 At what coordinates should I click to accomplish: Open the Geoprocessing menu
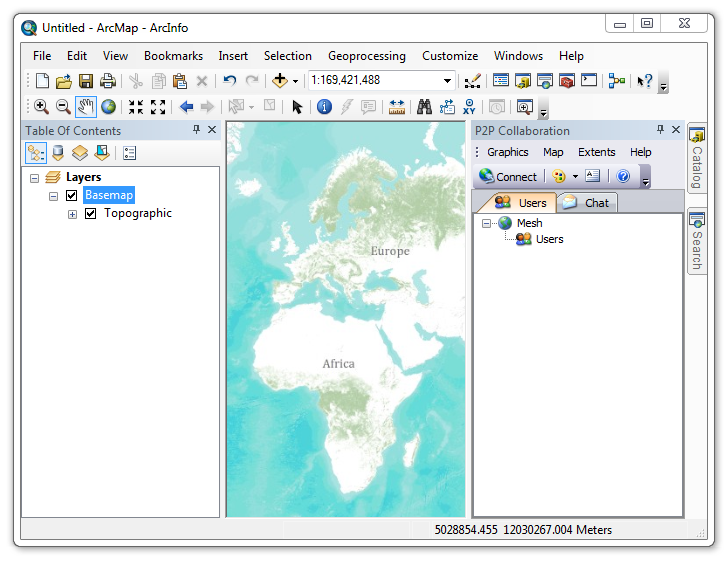367,56
